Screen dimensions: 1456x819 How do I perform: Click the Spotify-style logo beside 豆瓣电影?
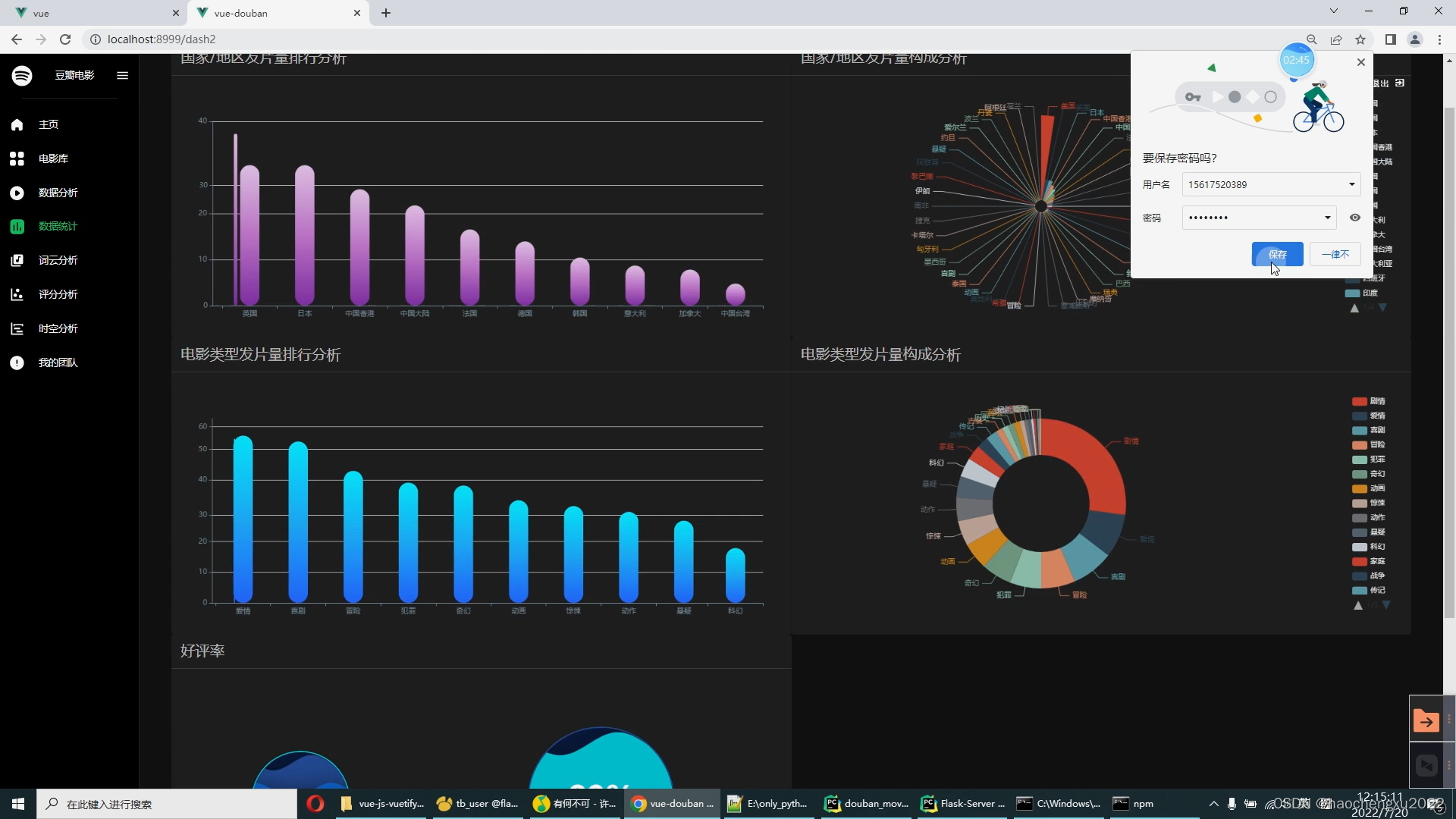tap(22, 75)
